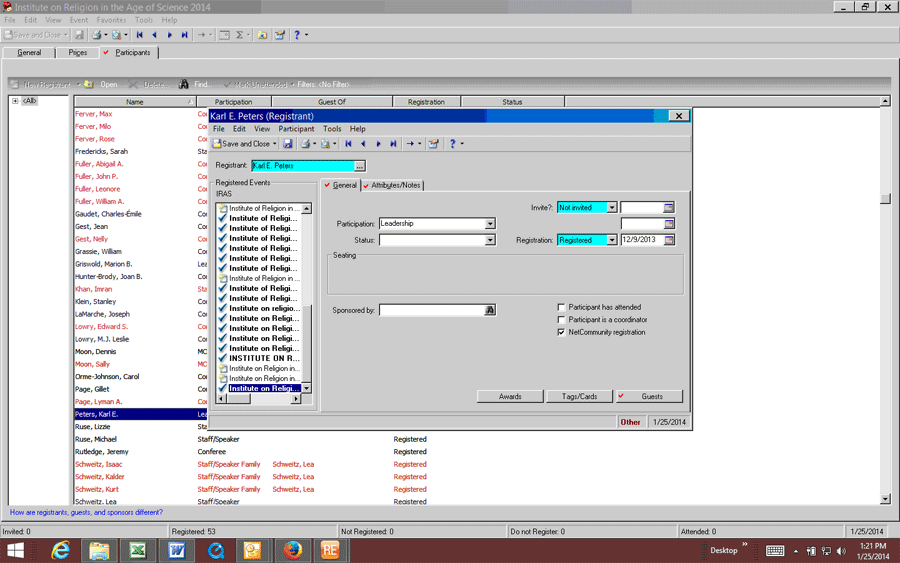Switch to the Prices tab in main window
The width and height of the screenshot is (900, 563).
click(77, 53)
